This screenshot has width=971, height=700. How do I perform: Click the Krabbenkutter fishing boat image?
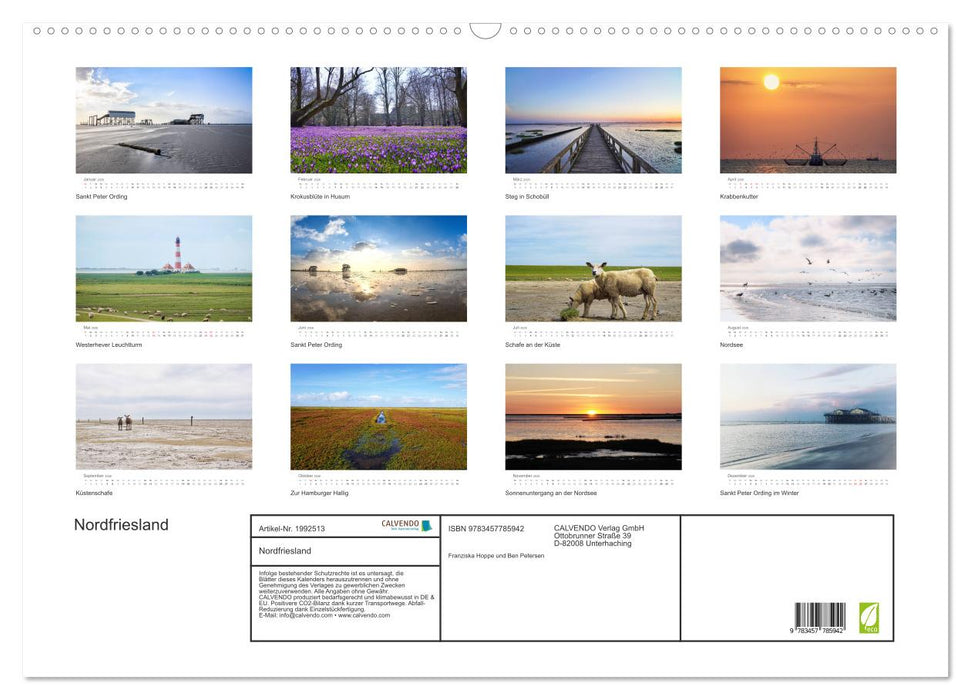(x=808, y=119)
